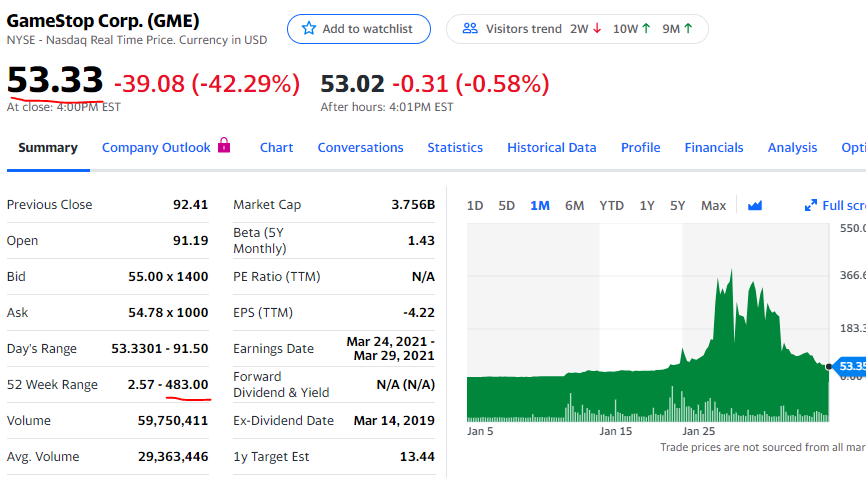This screenshot has height=478, width=866.
Task: Click the 10W up arrow trend indicator
Action: pyautogui.click(x=646, y=28)
